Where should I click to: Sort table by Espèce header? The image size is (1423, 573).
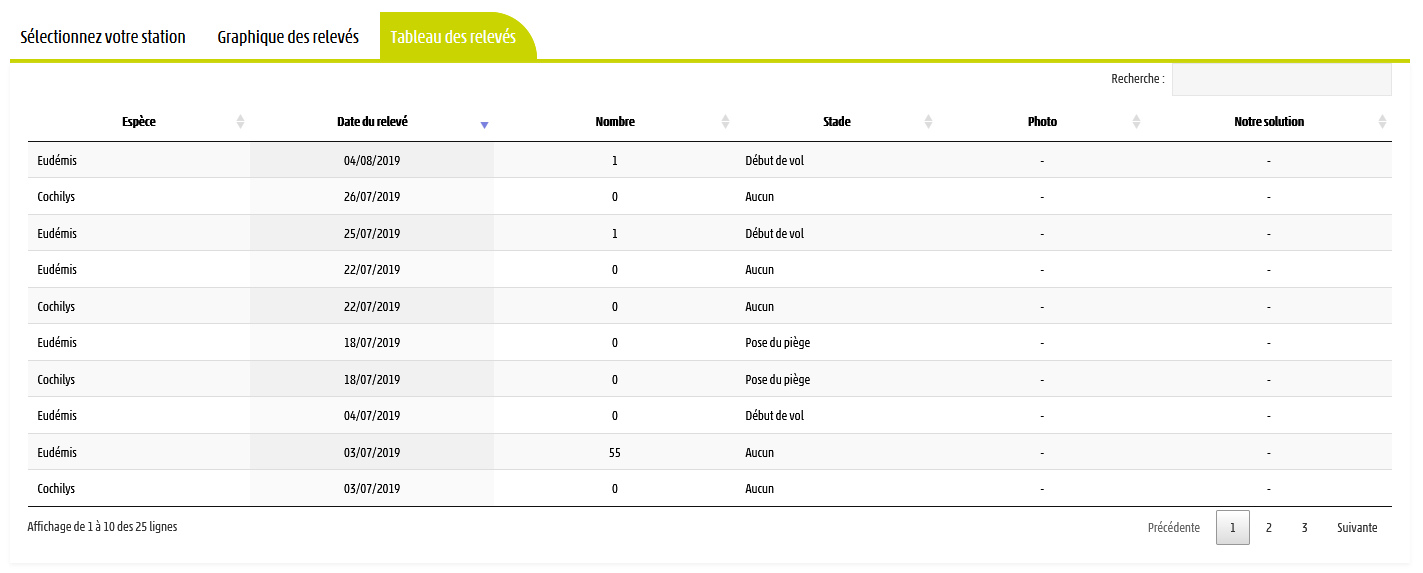coord(139,122)
